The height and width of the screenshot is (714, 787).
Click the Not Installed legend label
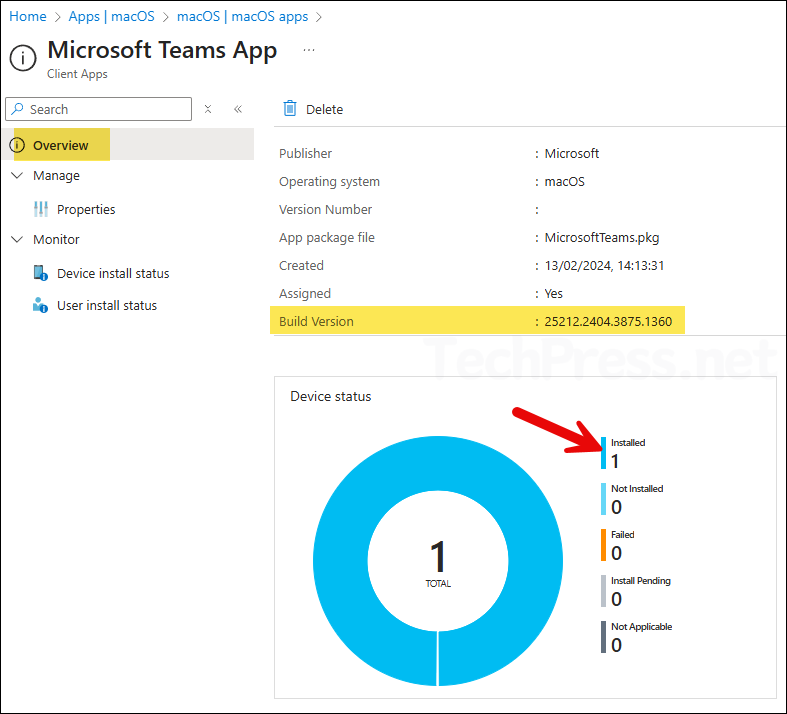coord(637,488)
